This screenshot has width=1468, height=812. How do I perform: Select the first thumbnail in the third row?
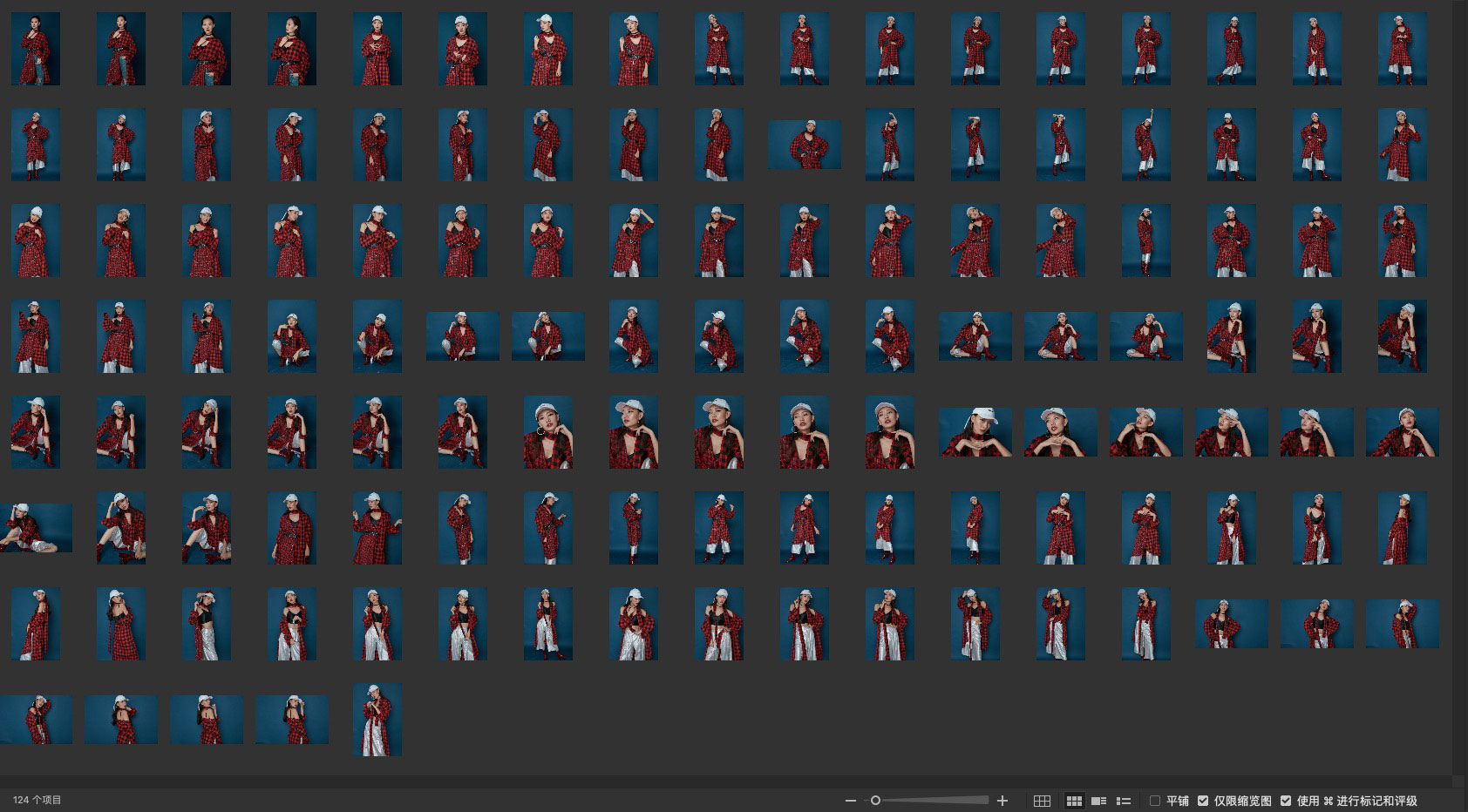[36, 240]
